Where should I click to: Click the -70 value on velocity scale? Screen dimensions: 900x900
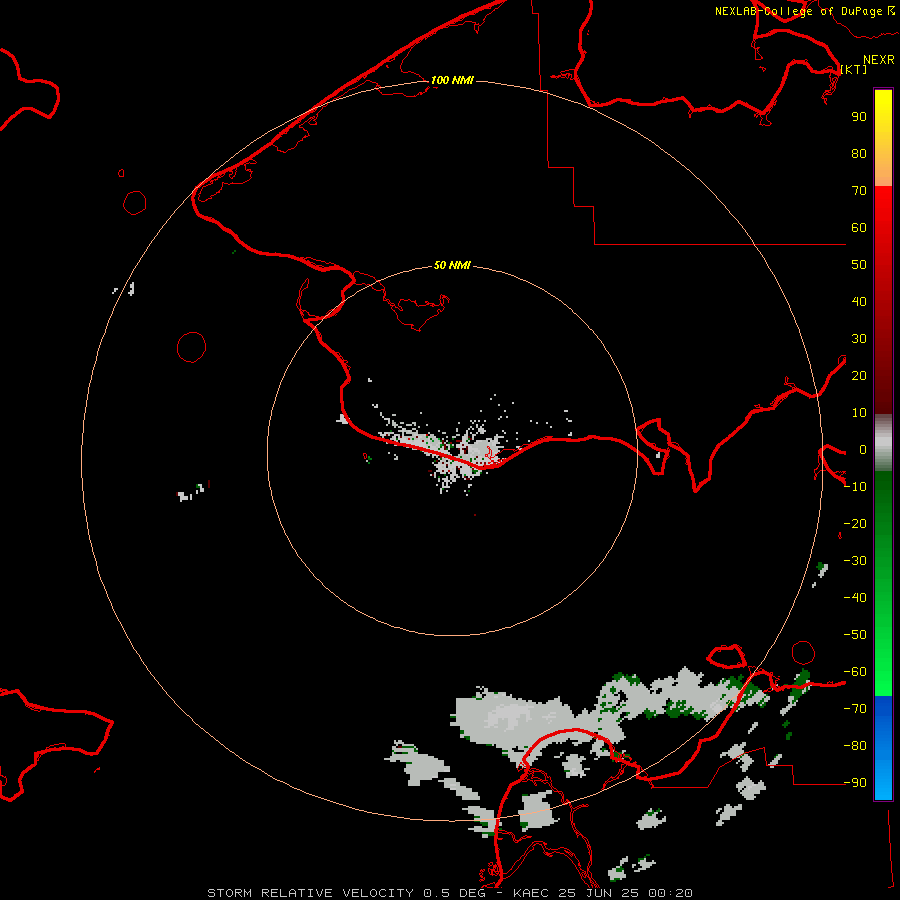coord(855,709)
